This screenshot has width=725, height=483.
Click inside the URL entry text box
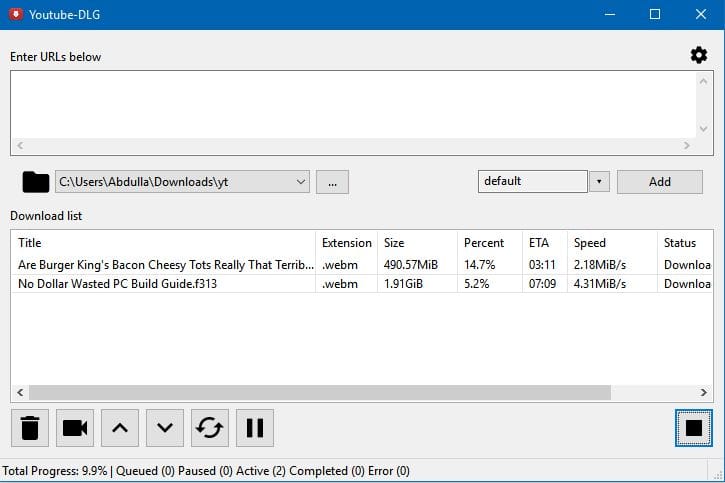point(353,105)
